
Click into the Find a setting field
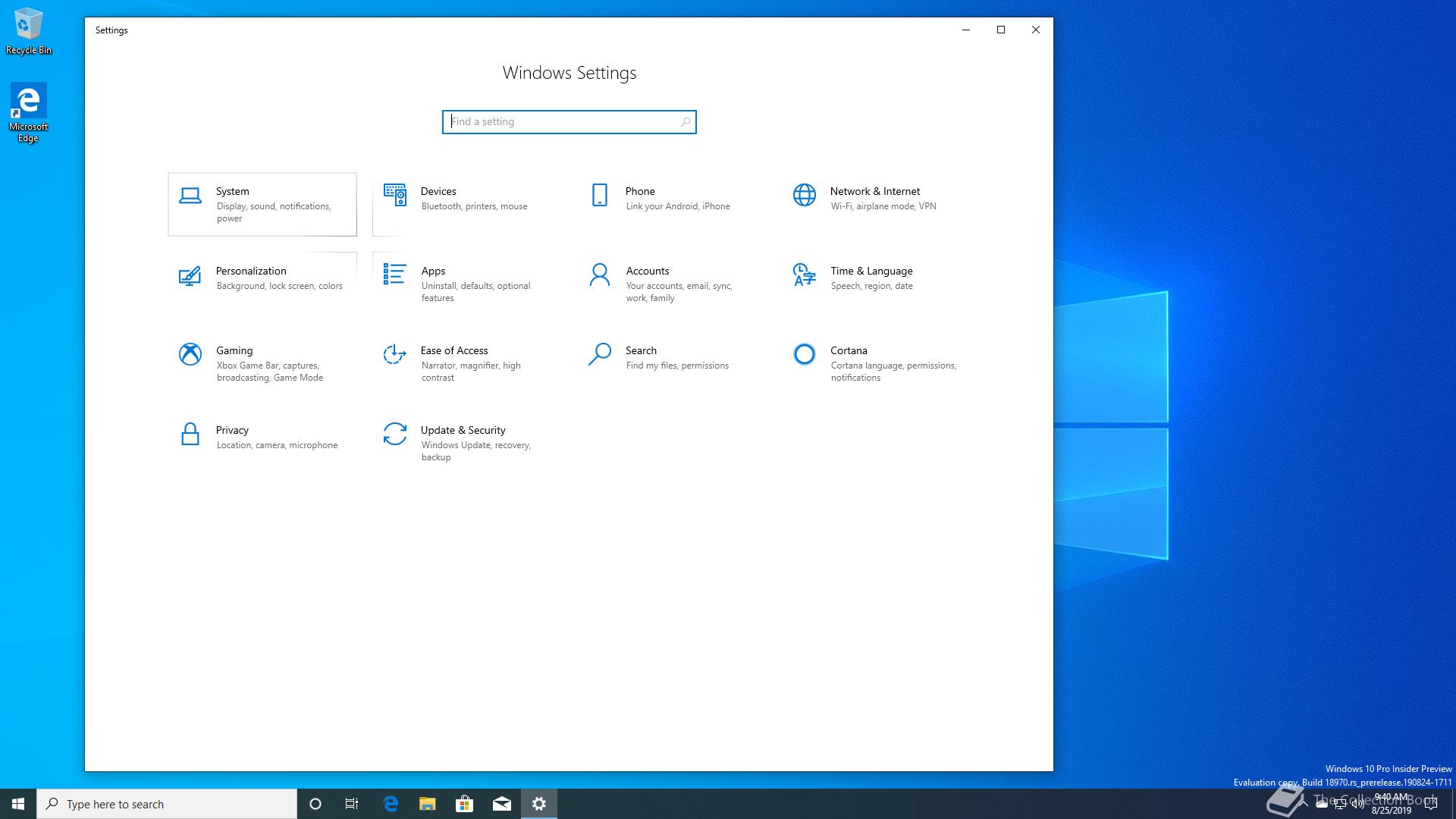[x=570, y=122]
